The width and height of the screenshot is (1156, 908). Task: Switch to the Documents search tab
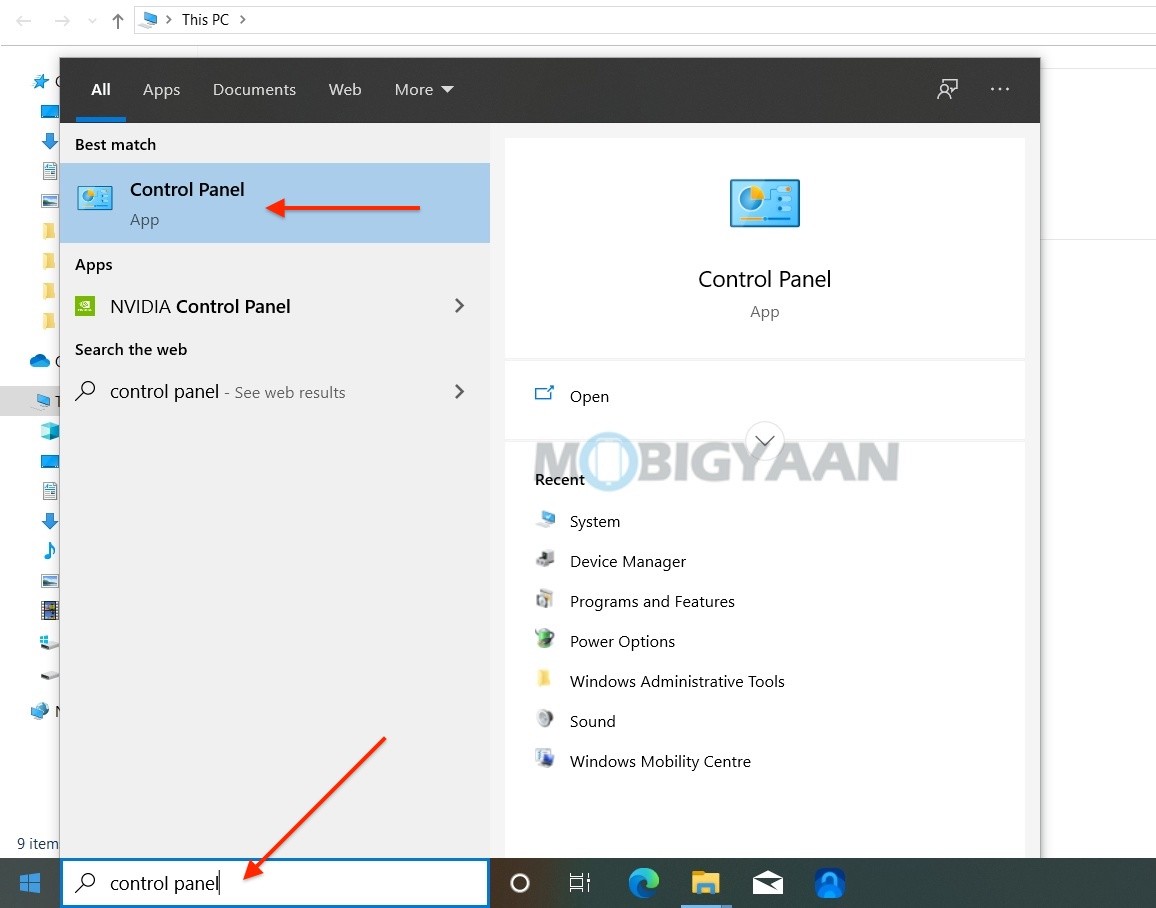(x=254, y=89)
